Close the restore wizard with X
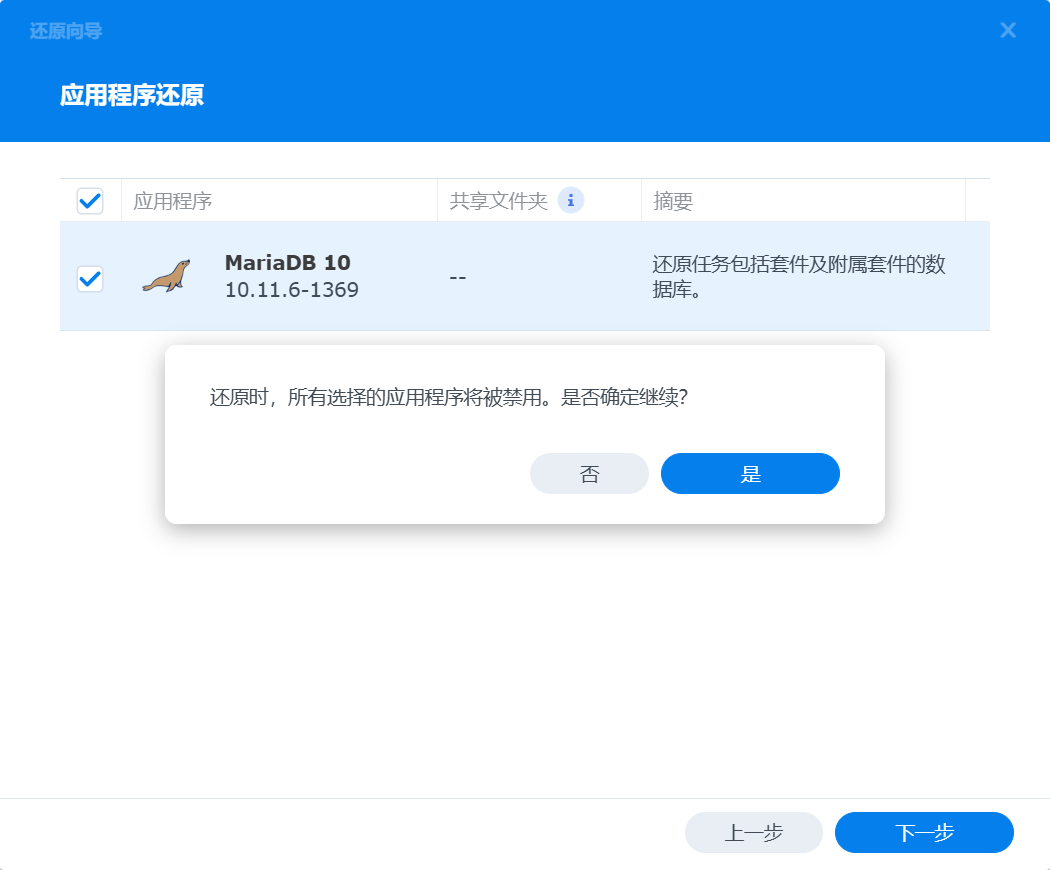Screen dimensions: 1050x870 coord(1008,30)
